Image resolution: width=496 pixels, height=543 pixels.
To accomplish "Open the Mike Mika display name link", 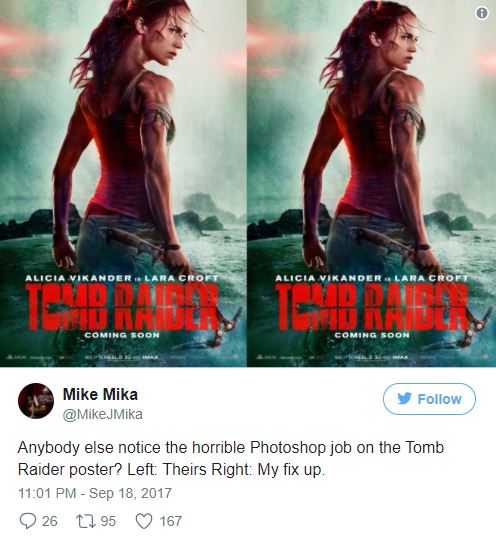I will (100, 394).
